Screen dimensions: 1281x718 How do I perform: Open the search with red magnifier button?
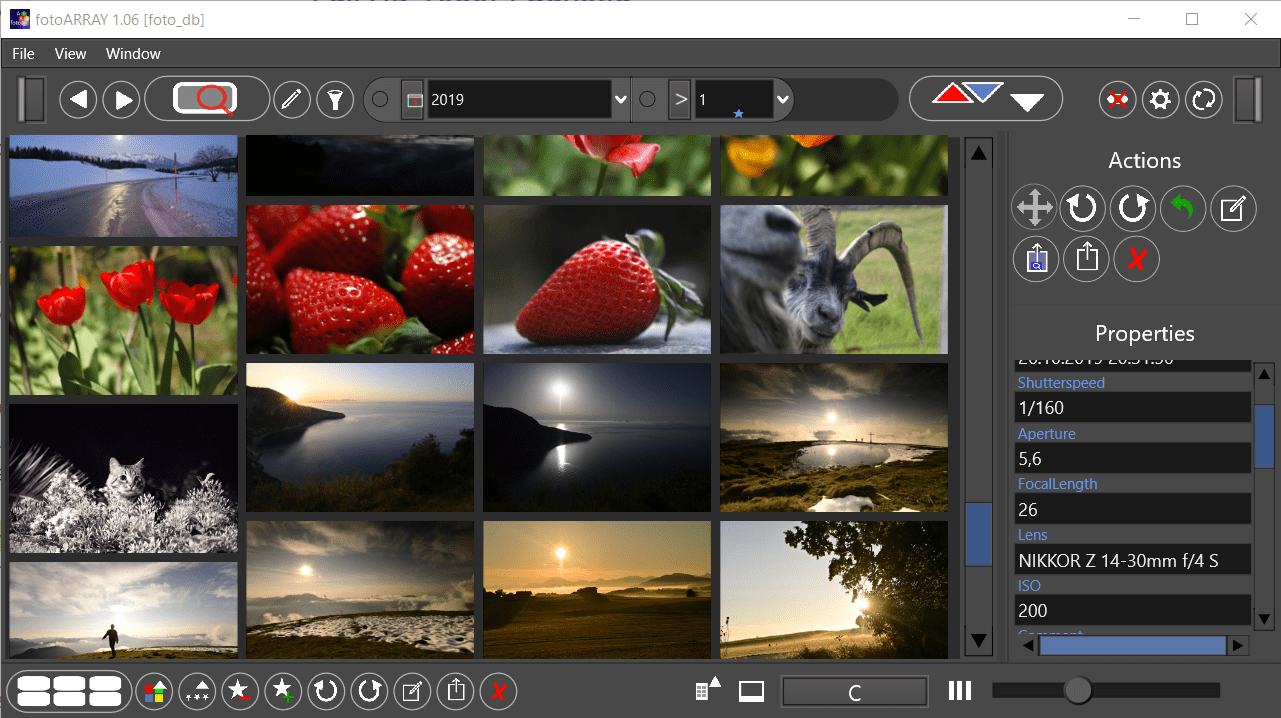pos(207,99)
